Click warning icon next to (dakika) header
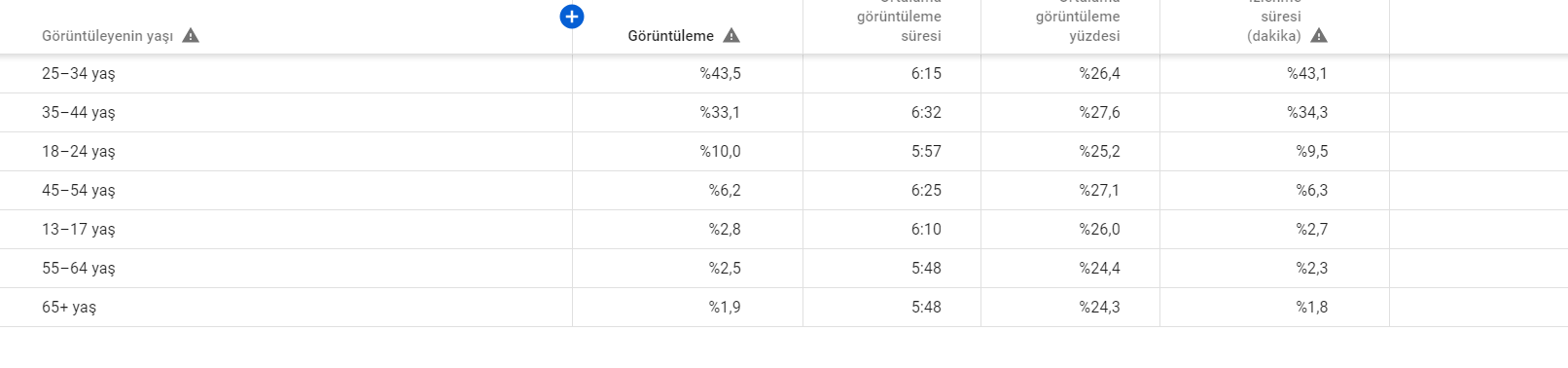This screenshot has height=368, width=1568. pos(1319,36)
